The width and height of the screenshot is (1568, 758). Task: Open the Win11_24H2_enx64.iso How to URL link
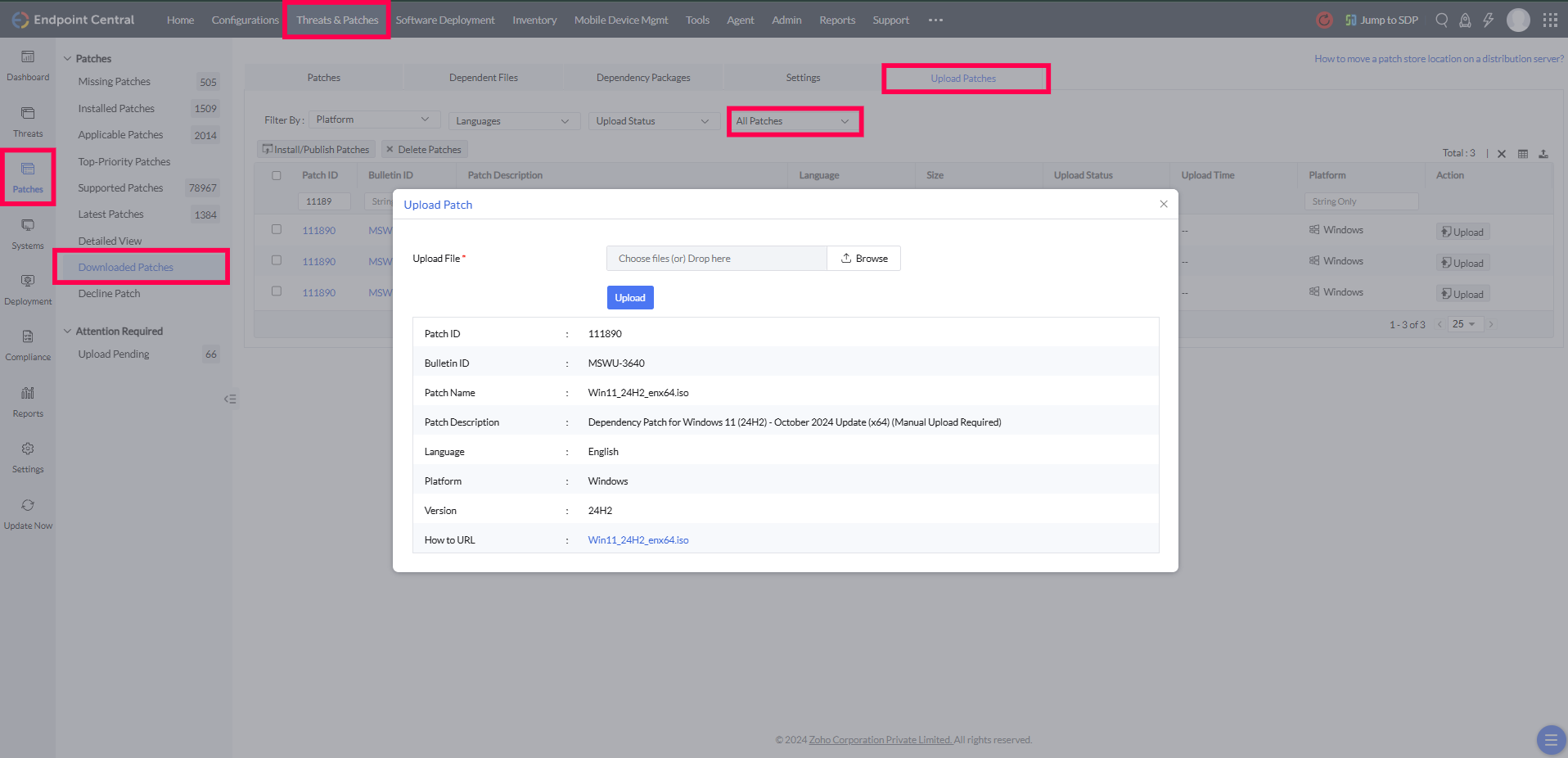(638, 540)
